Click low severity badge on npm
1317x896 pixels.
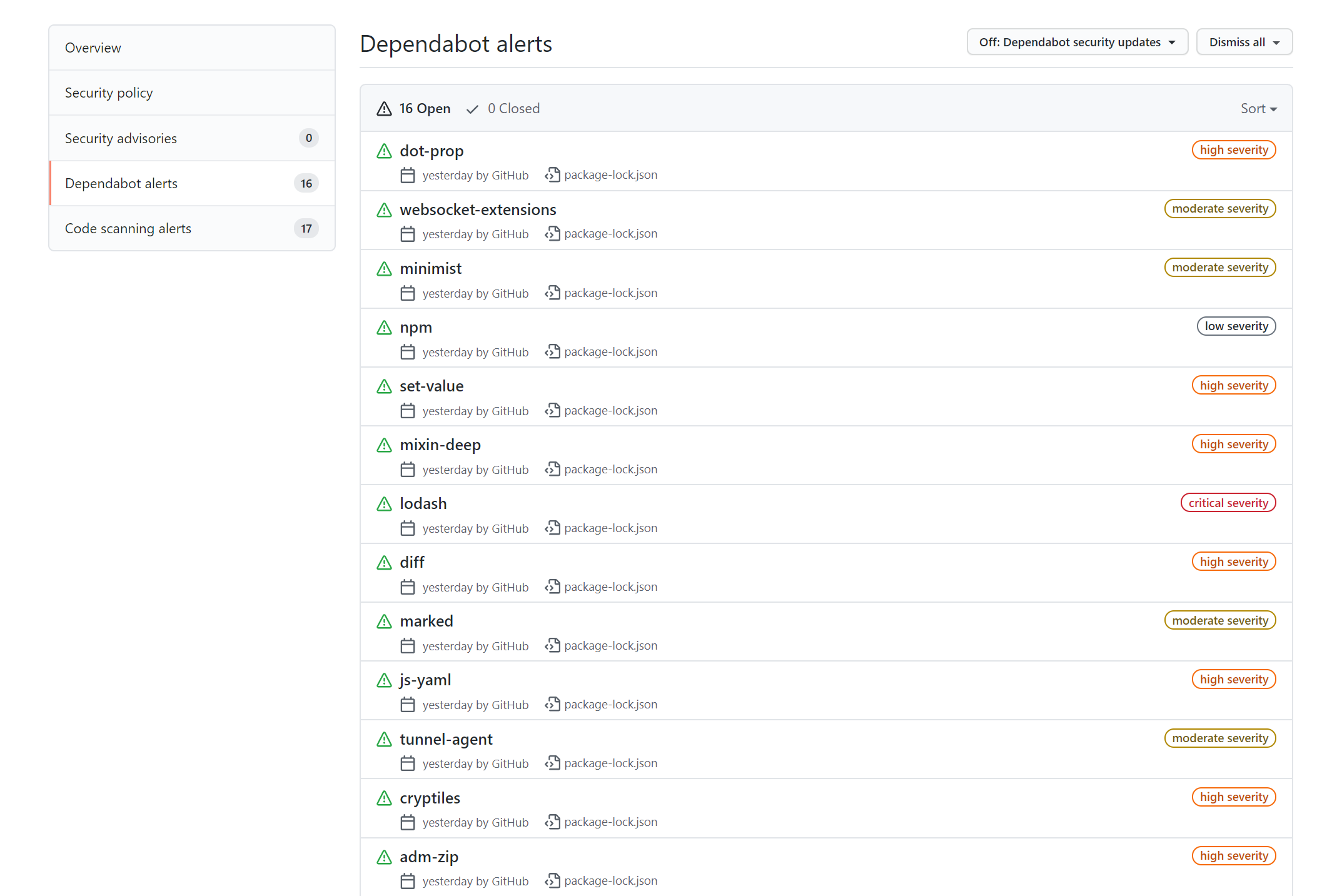pos(1236,326)
